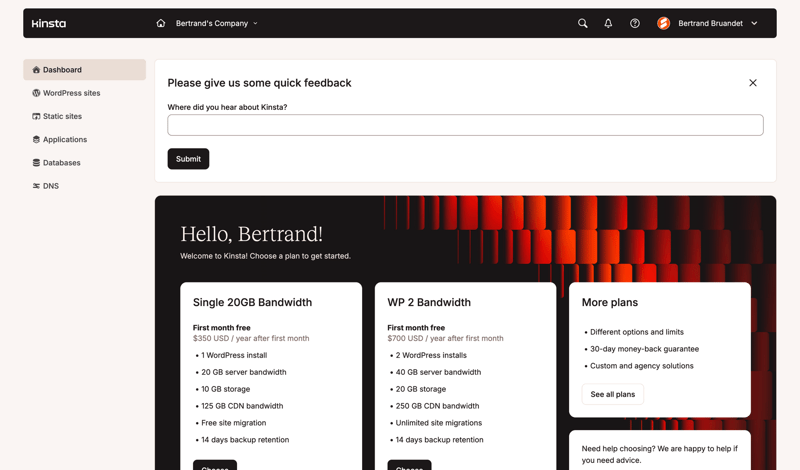Click the user avatar icon

coord(663,23)
